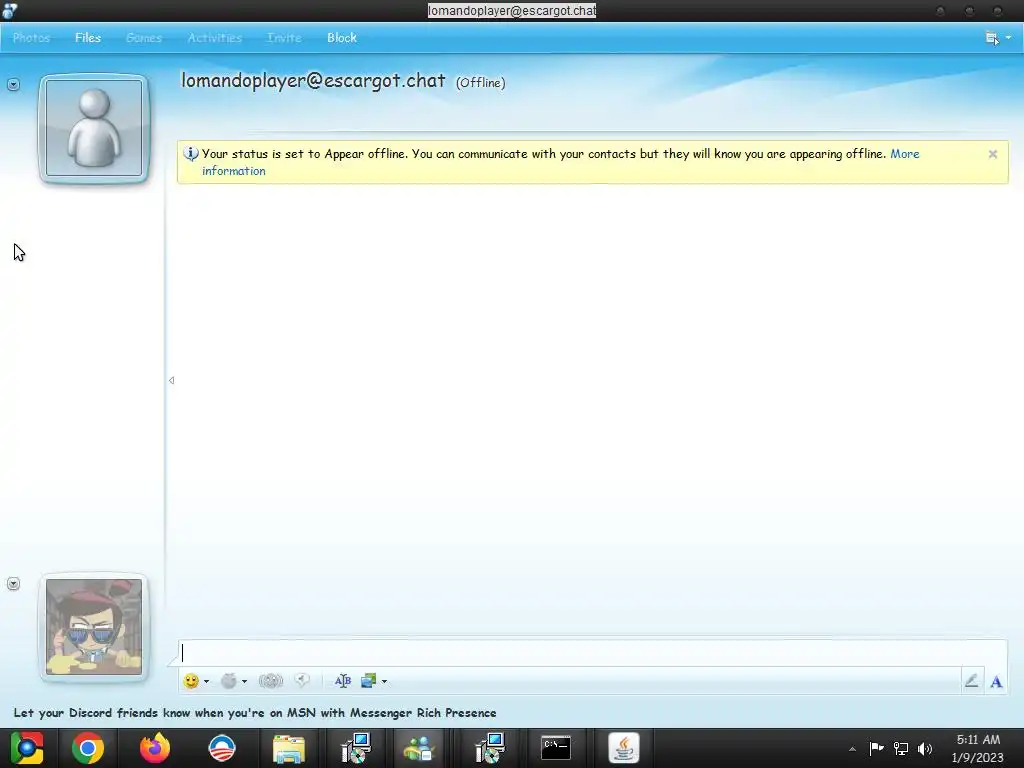
Task: Launch Firefox from the taskbar
Action: point(155,748)
